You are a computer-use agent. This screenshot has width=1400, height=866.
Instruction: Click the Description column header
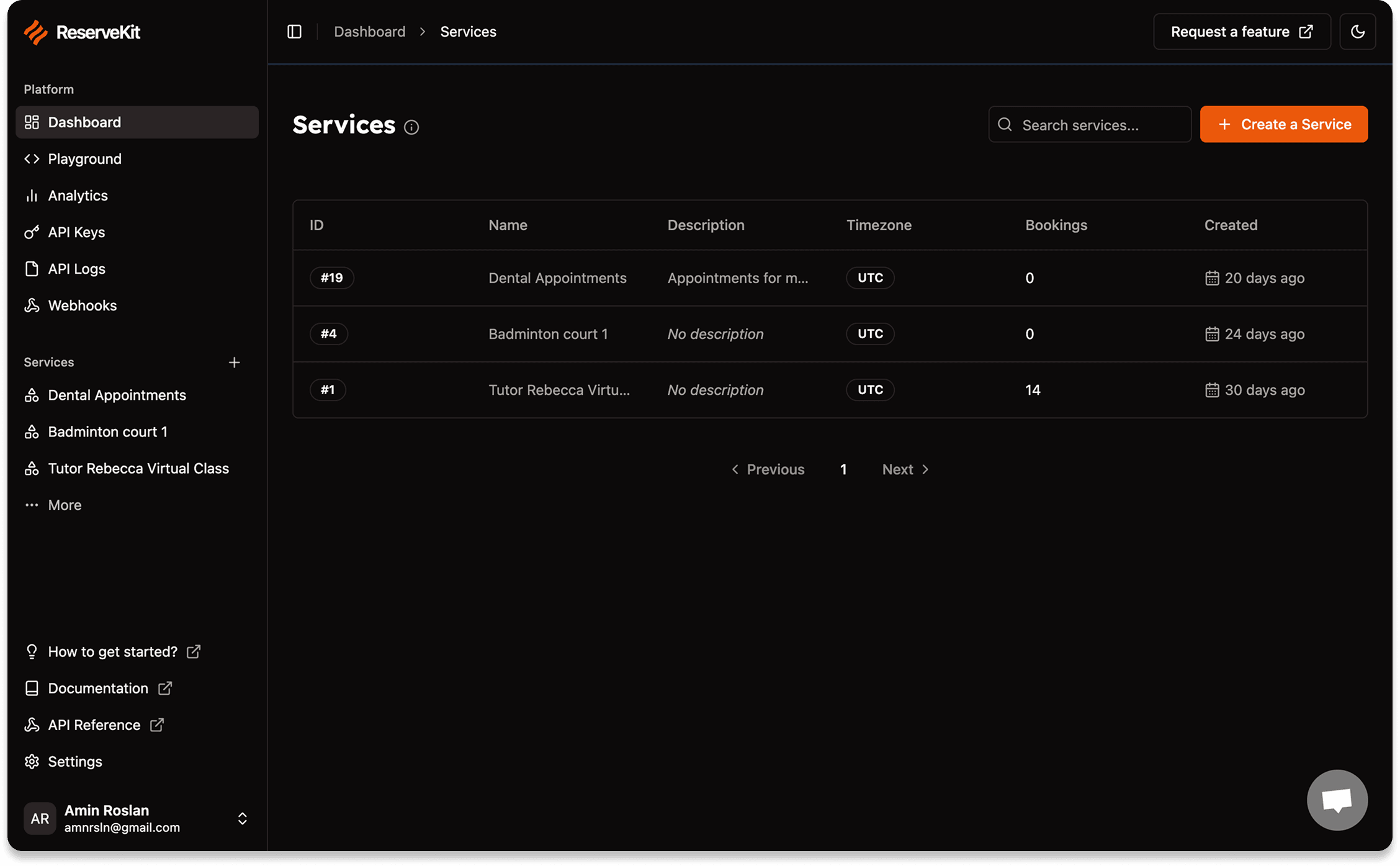tap(706, 225)
